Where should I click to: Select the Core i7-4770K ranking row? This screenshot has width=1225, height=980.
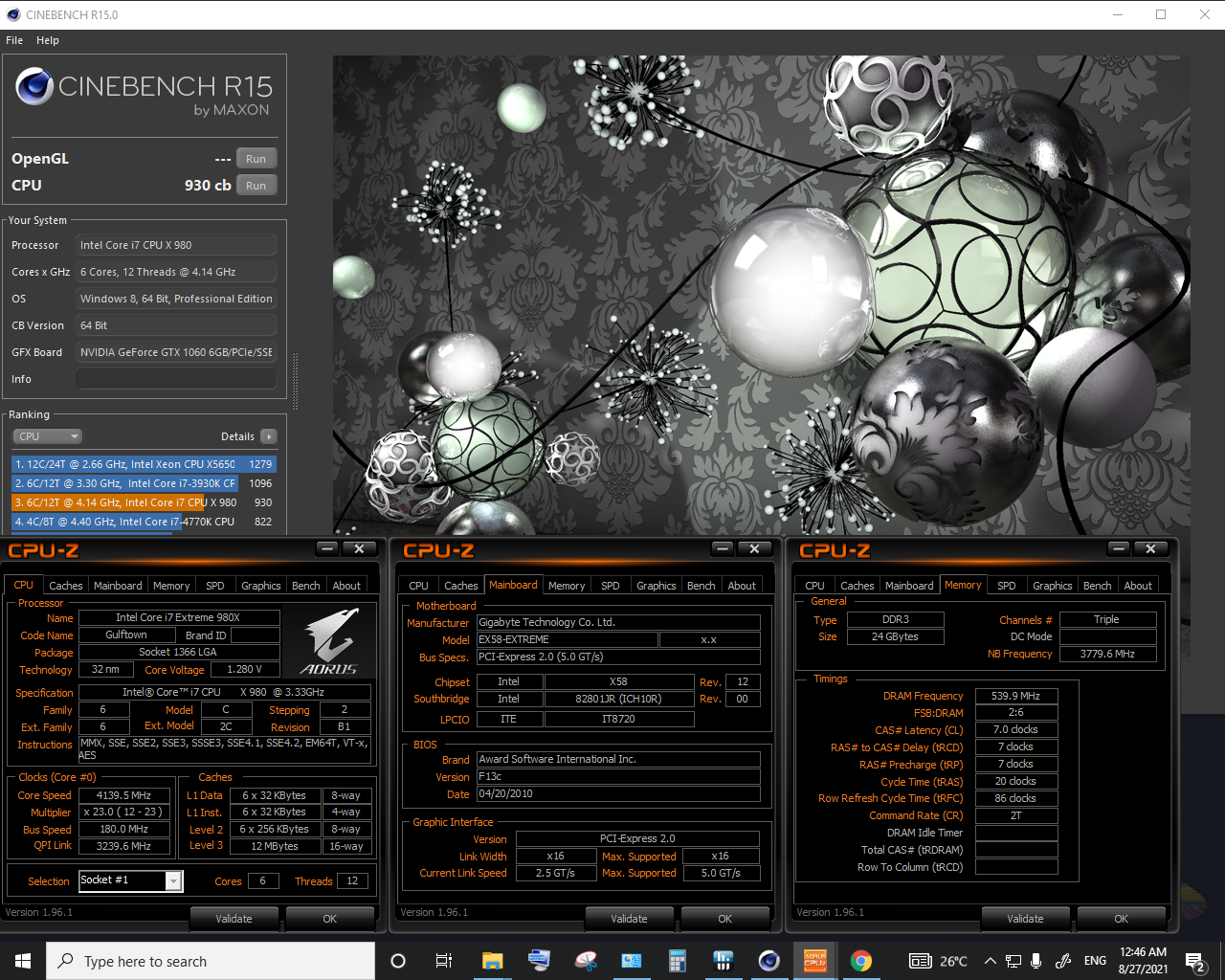[x=144, y=522]
